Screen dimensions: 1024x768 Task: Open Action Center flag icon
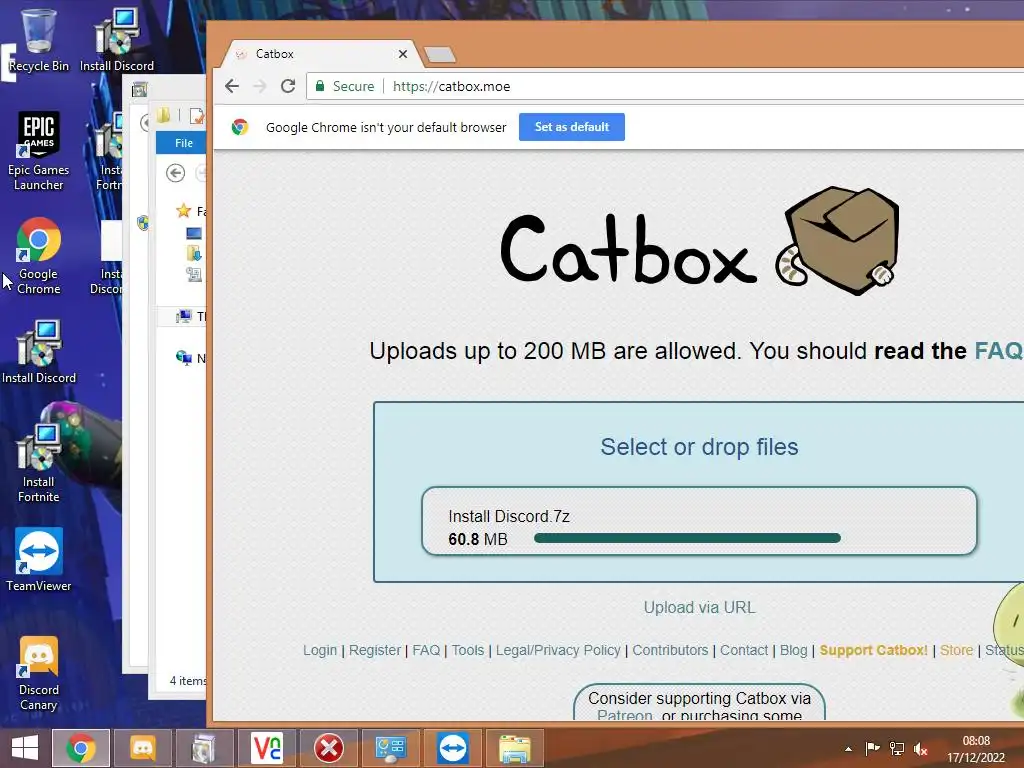[872, 748]
